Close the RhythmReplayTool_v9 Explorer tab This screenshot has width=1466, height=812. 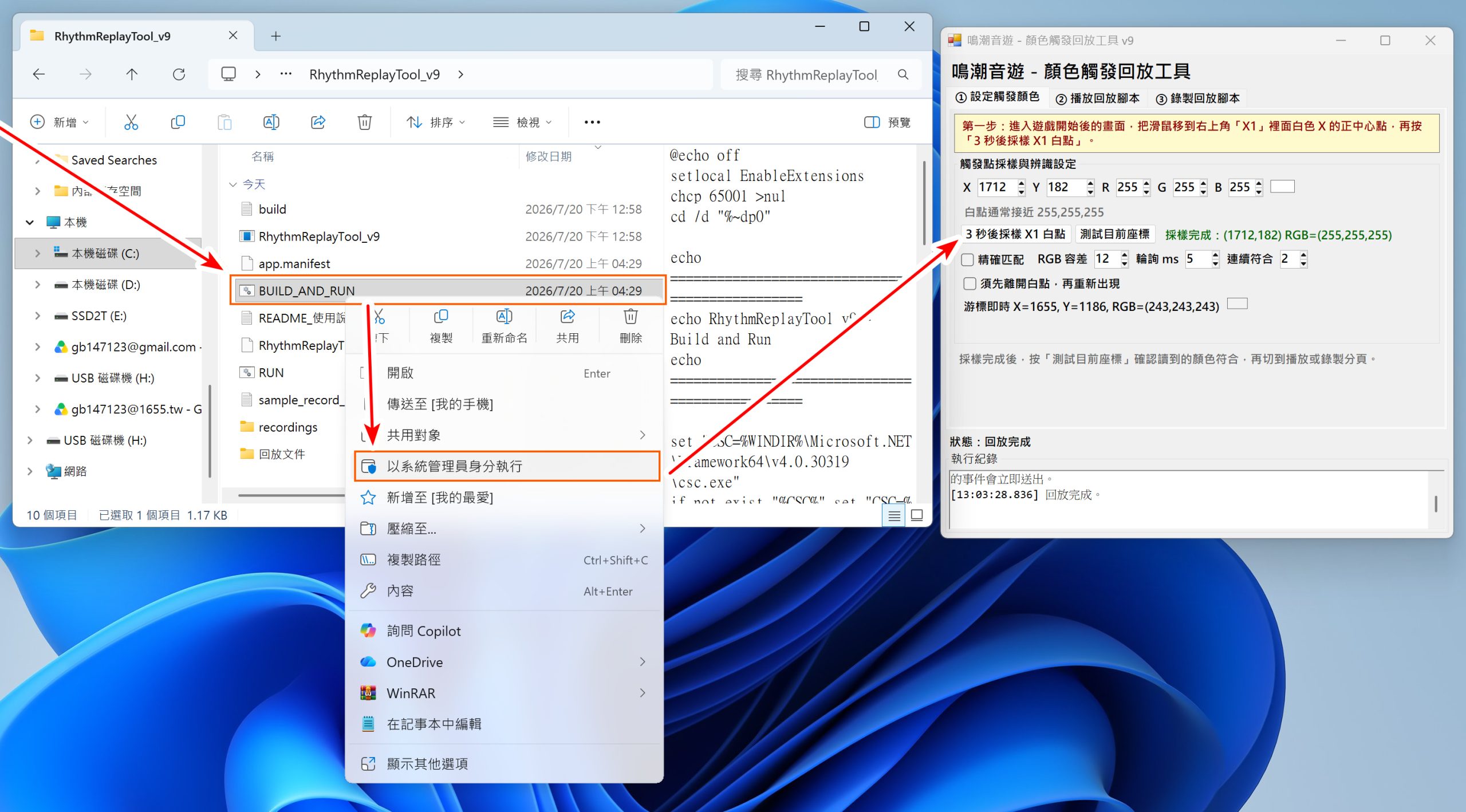[x=233, y=36]
